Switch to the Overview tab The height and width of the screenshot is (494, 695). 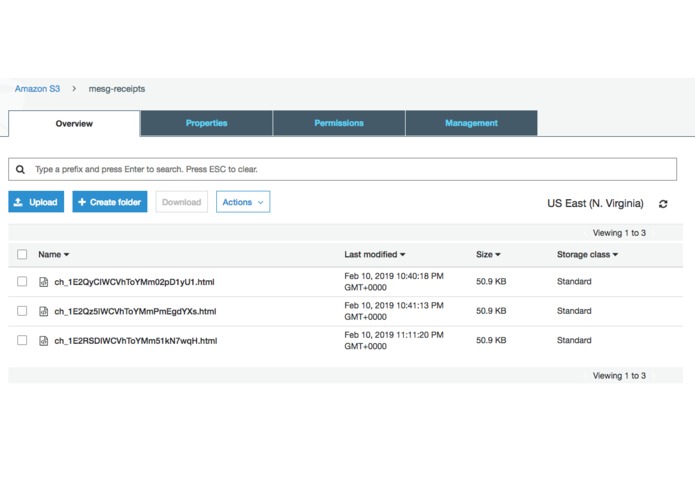74,124
